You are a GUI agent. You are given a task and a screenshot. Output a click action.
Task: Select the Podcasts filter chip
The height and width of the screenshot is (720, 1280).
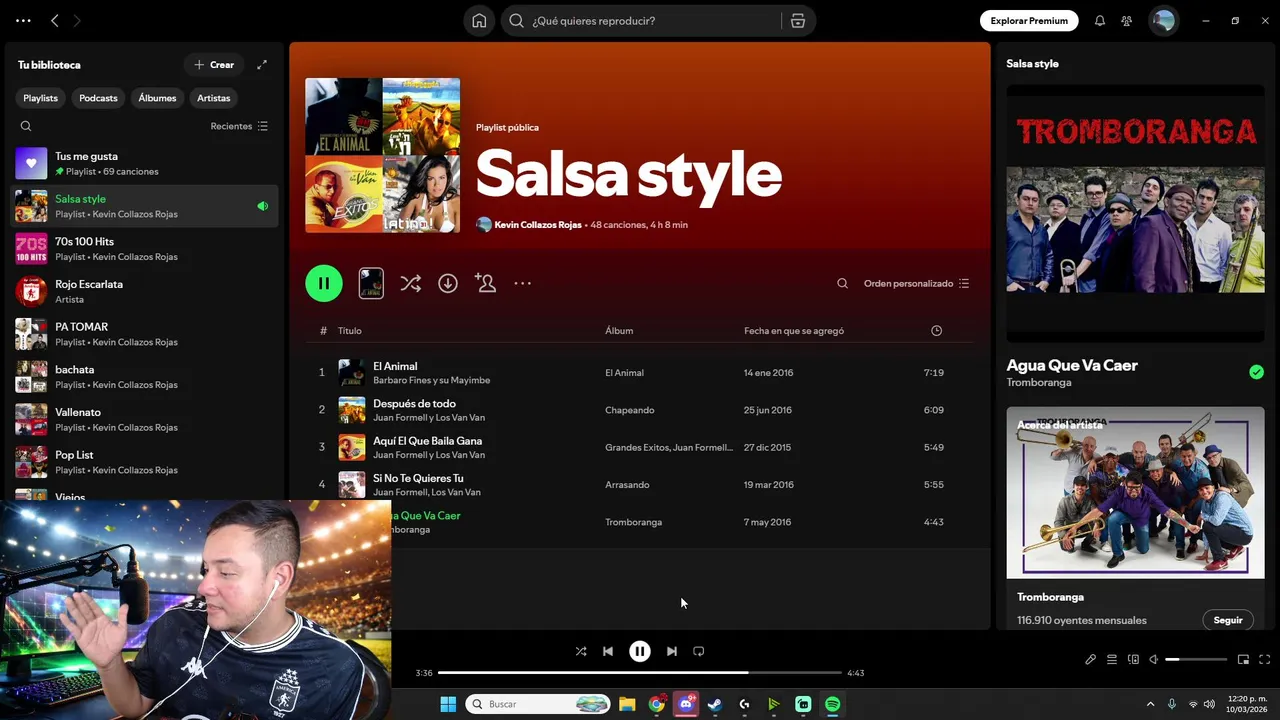pos(98,98)
